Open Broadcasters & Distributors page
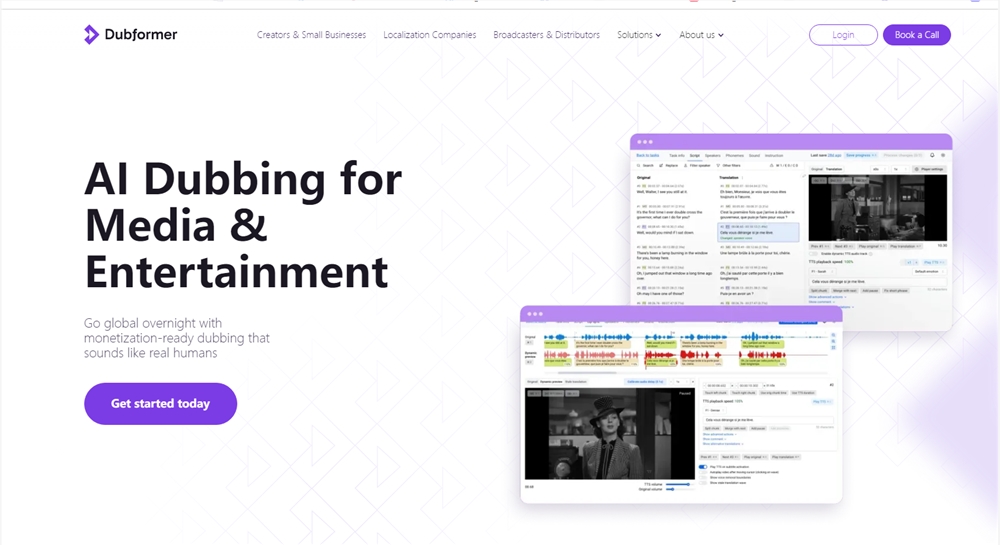1000x545 pixels. point(547,35)
